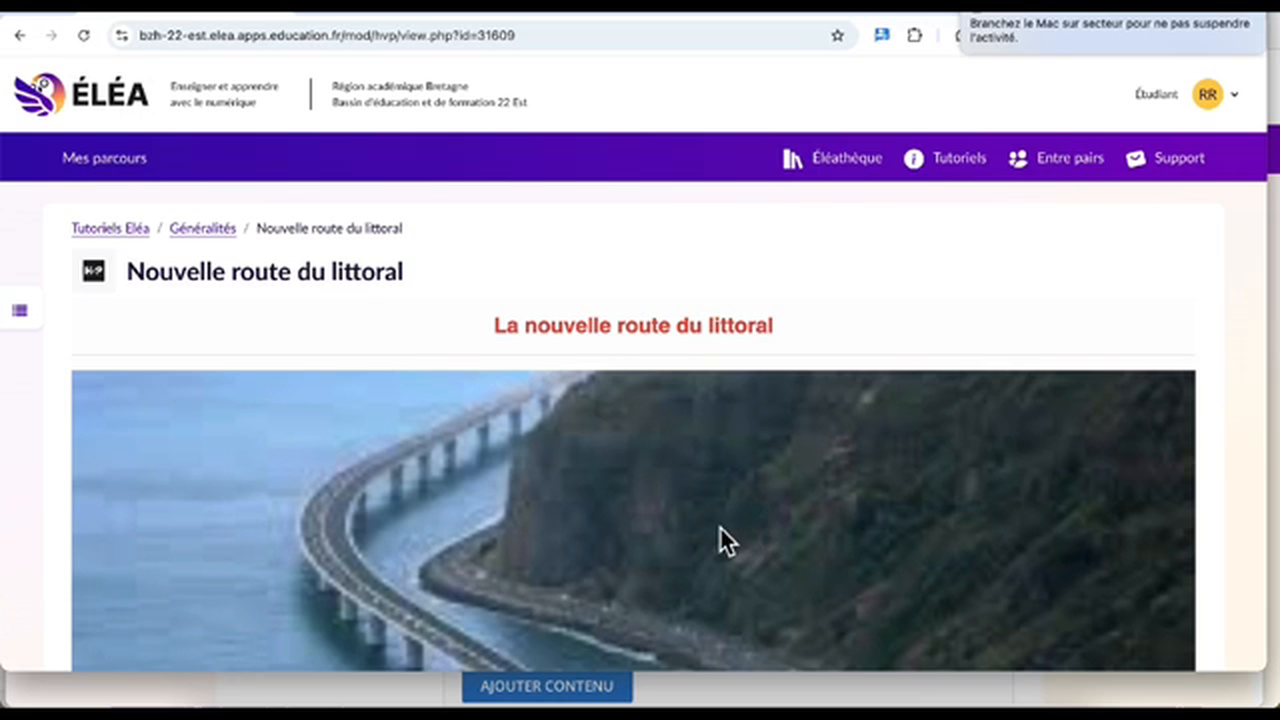Open Mes parcours menu
1280x720 pixels.
pos(104,158)
